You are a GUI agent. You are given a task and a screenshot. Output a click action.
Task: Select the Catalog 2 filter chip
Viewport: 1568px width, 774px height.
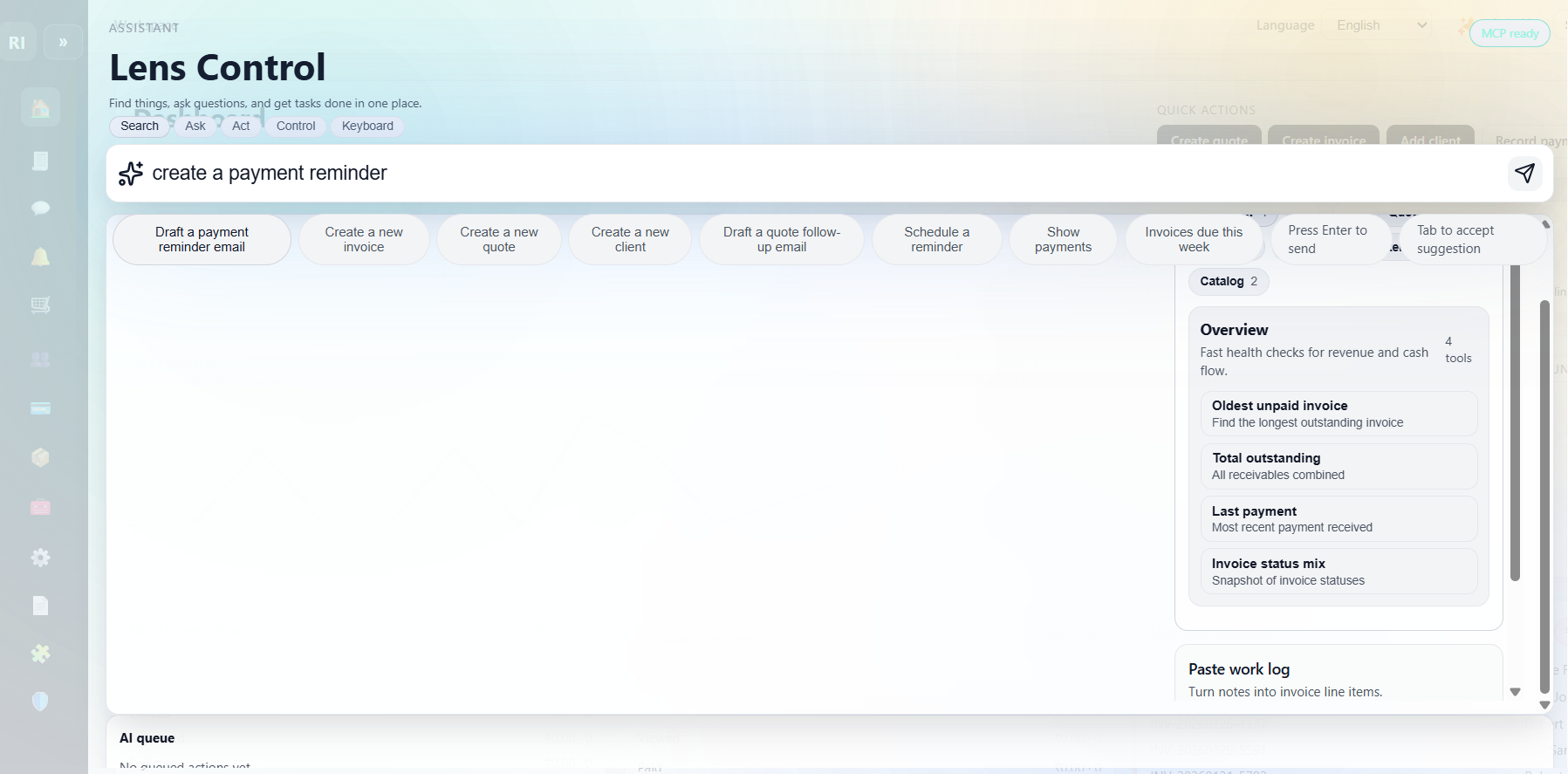1229,281
